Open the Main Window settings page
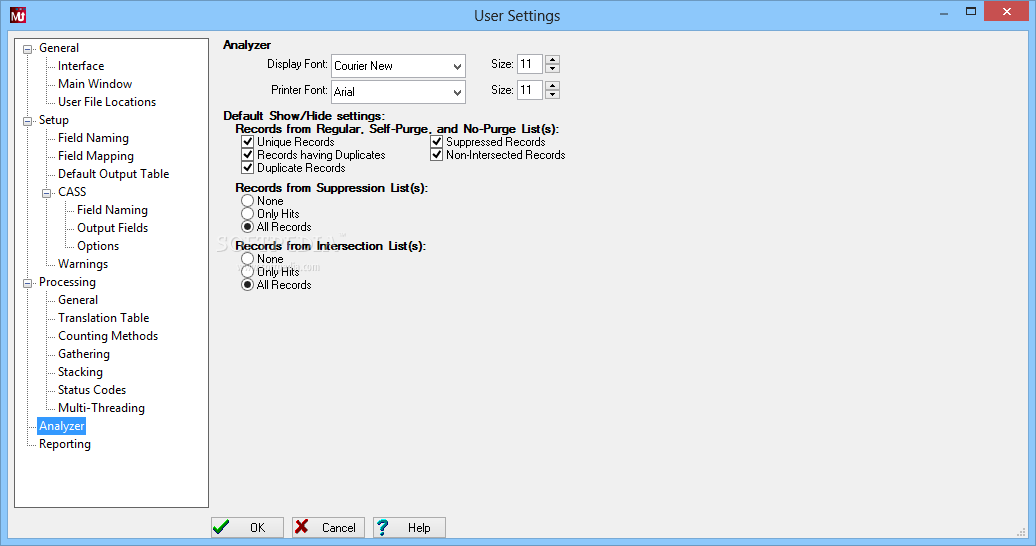 pos(95,84)
